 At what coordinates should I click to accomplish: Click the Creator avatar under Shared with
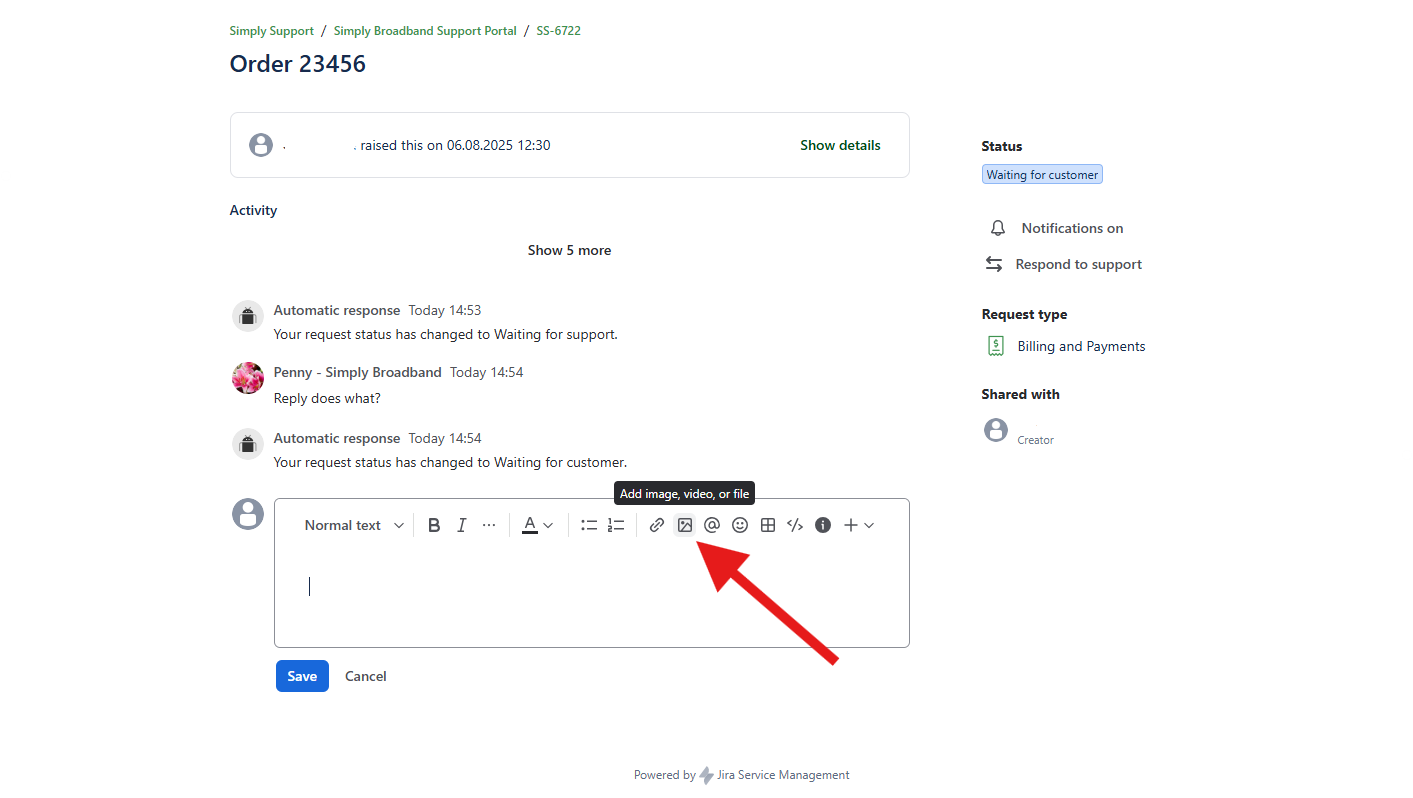[x=996, y=430]
